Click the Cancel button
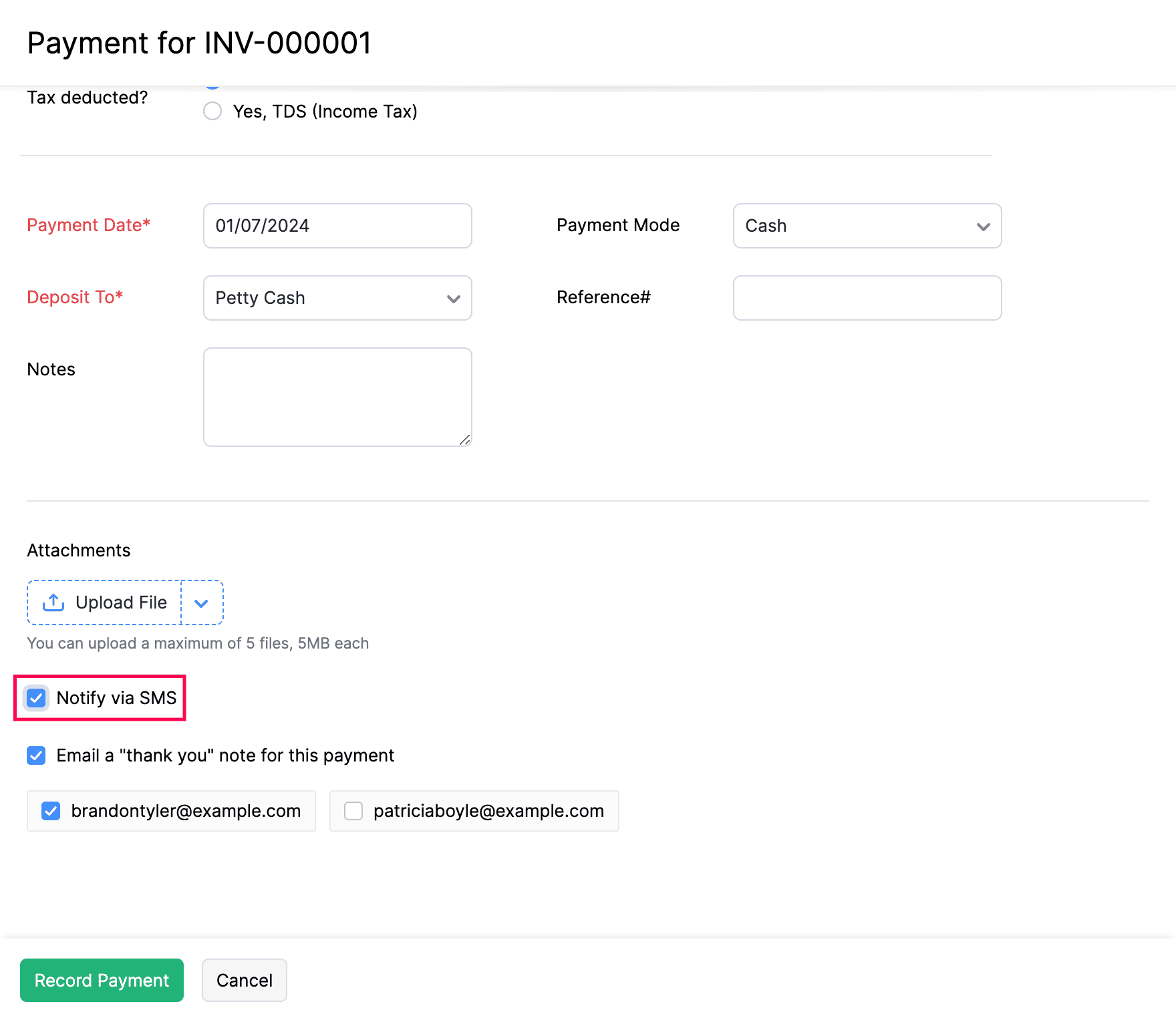1176x1022 pixels. (x=244, y=980)
